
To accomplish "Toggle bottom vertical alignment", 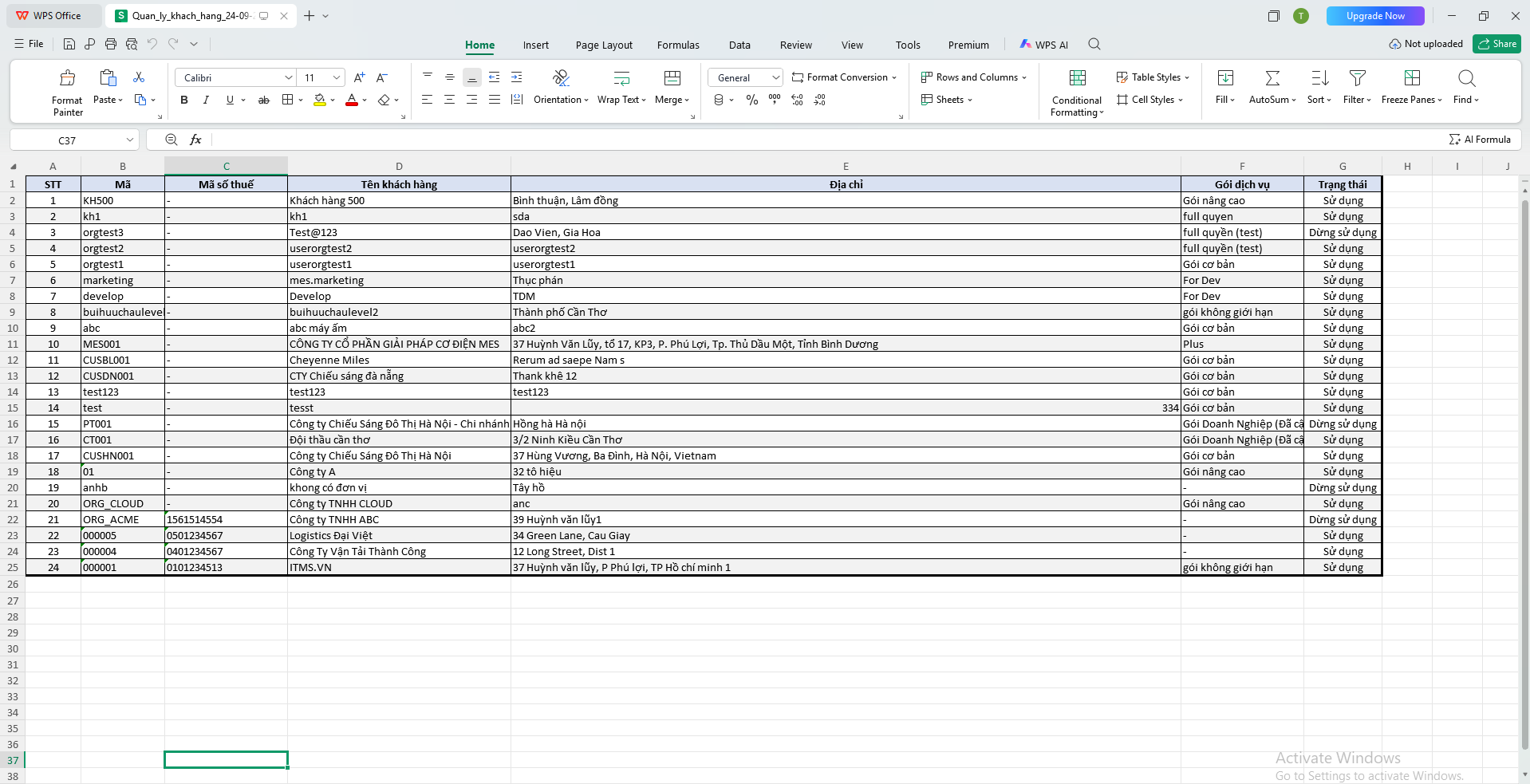I will coord(472,77).
